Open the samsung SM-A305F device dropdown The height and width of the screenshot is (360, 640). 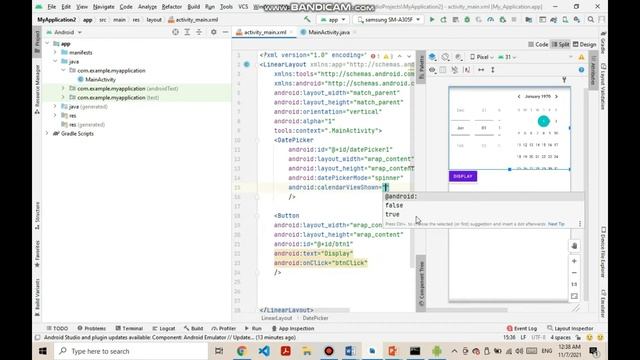pyautogui.click(x=389, y=20)
